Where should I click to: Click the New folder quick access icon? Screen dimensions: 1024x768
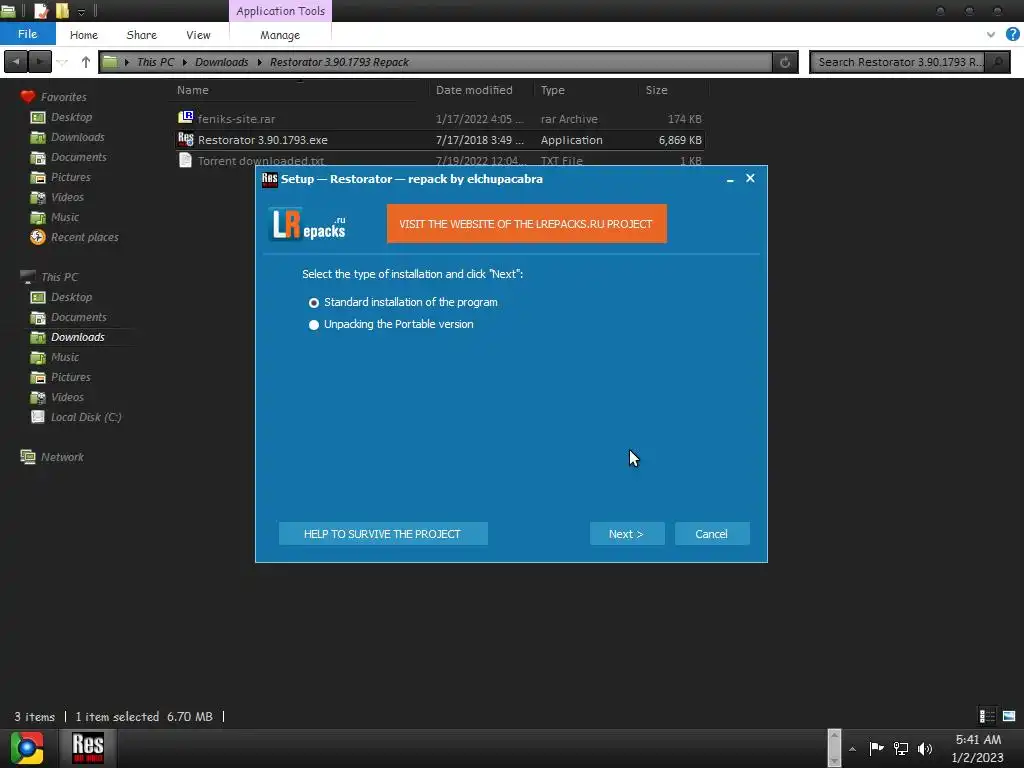(63, 10)
